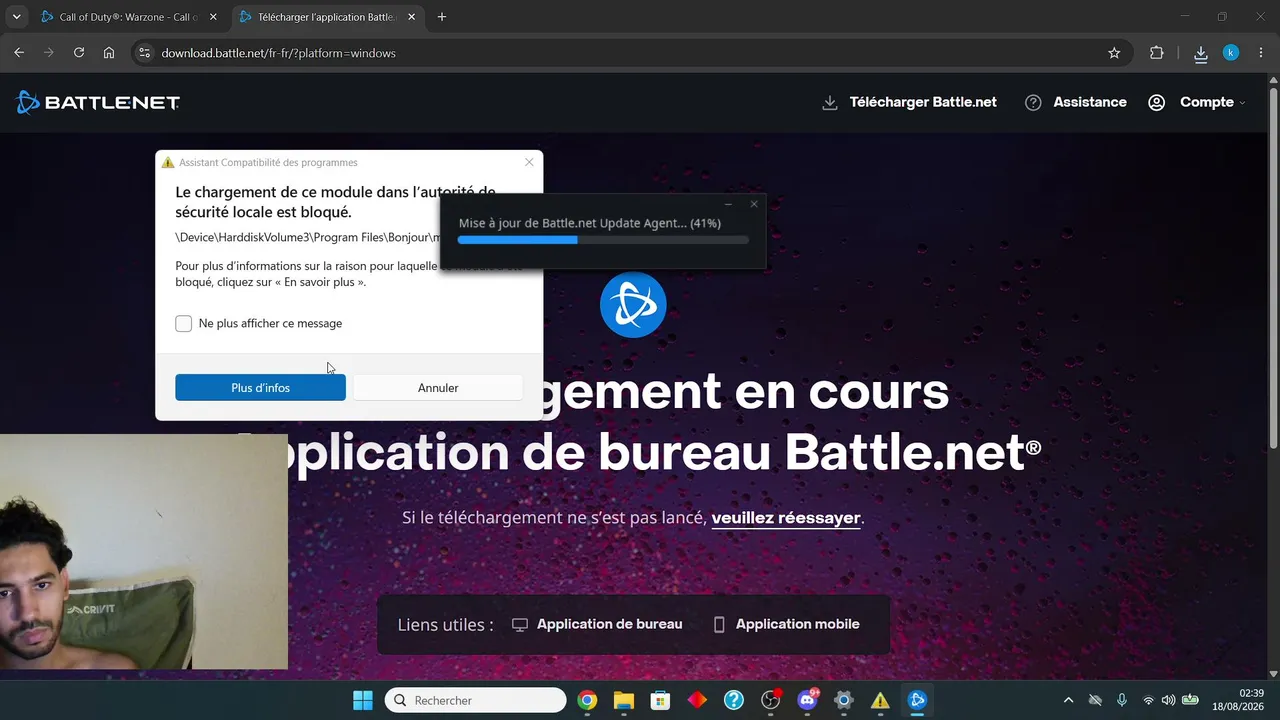Open the Application mobile link

(786, 624)
